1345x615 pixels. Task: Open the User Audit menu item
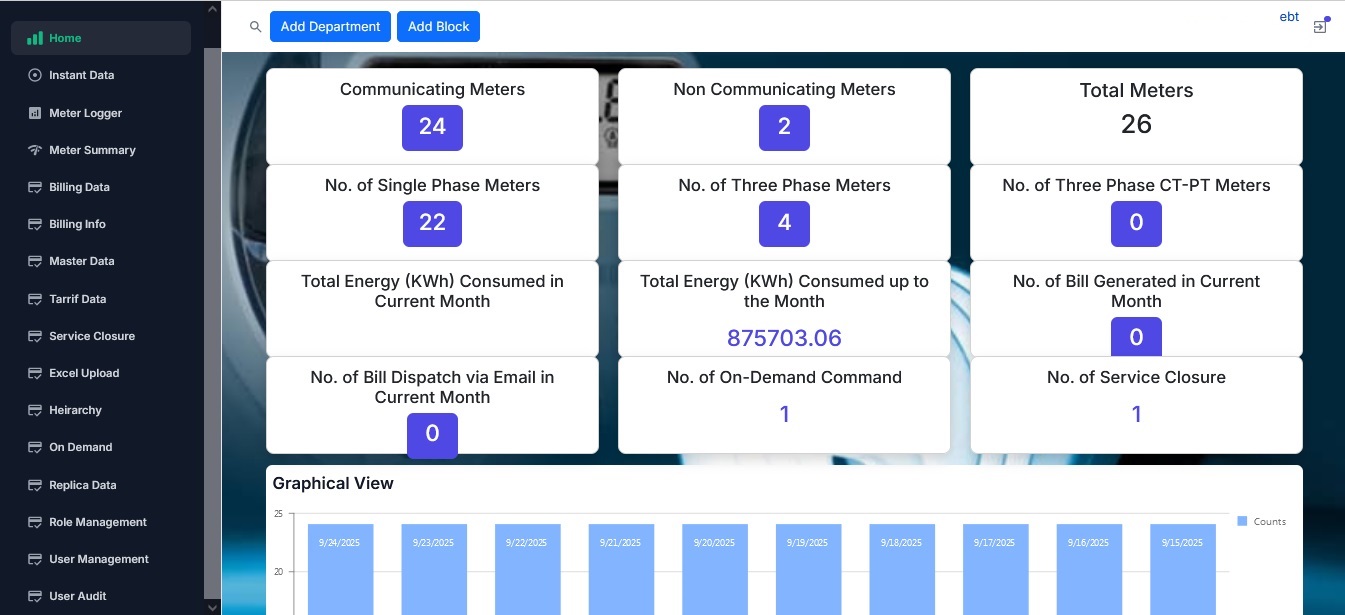(x=77, y=596)
